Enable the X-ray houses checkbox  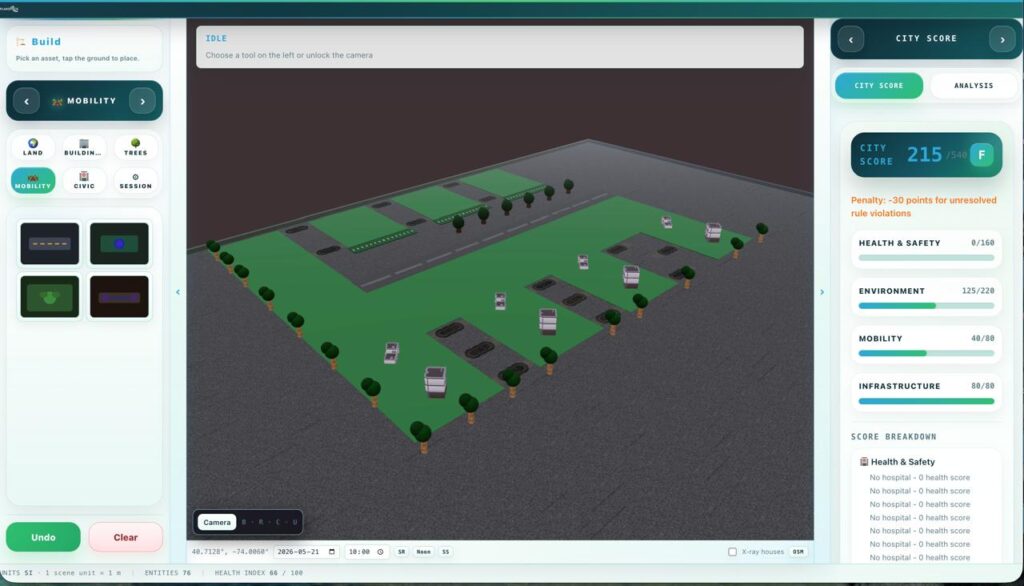click(732, 551)
